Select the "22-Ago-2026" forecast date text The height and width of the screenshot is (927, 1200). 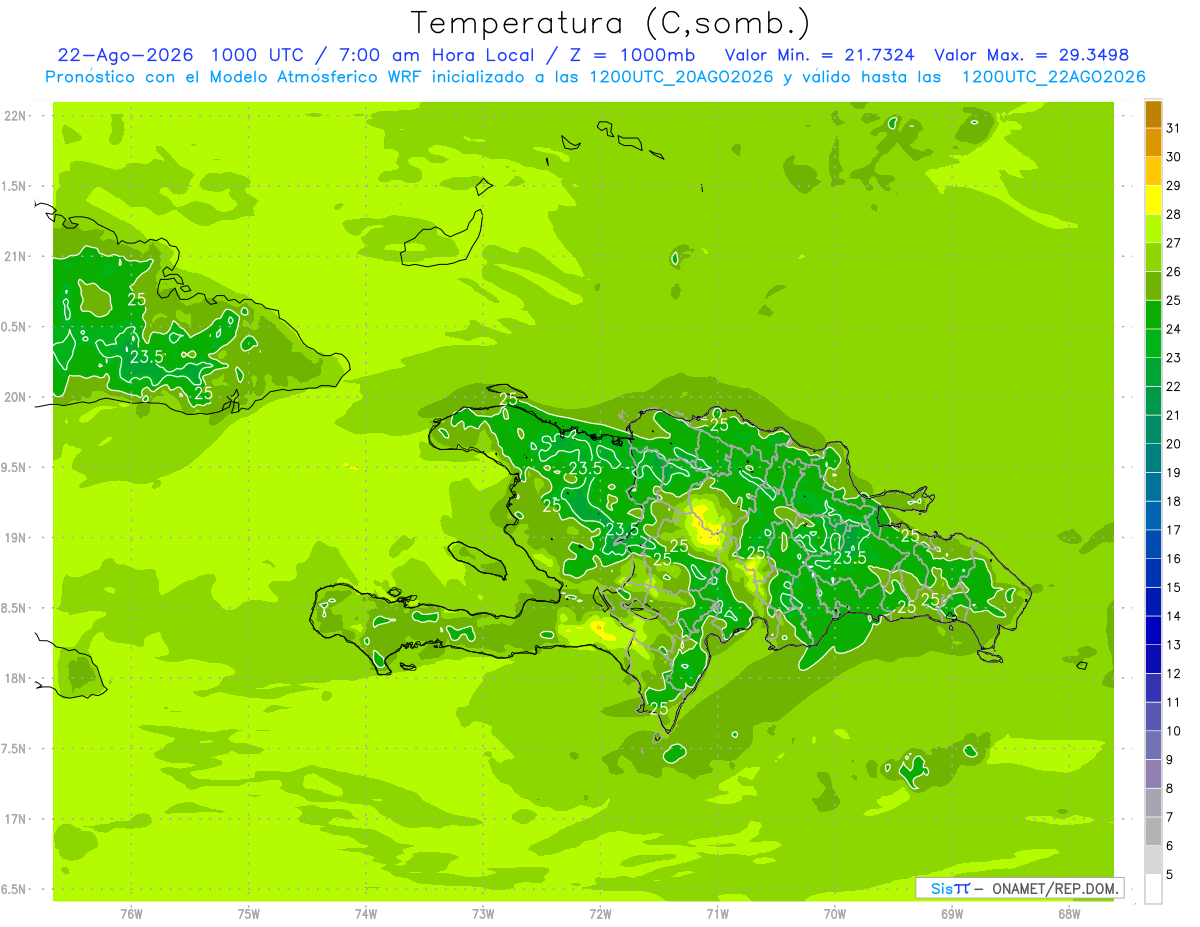(x=125, y=55)
